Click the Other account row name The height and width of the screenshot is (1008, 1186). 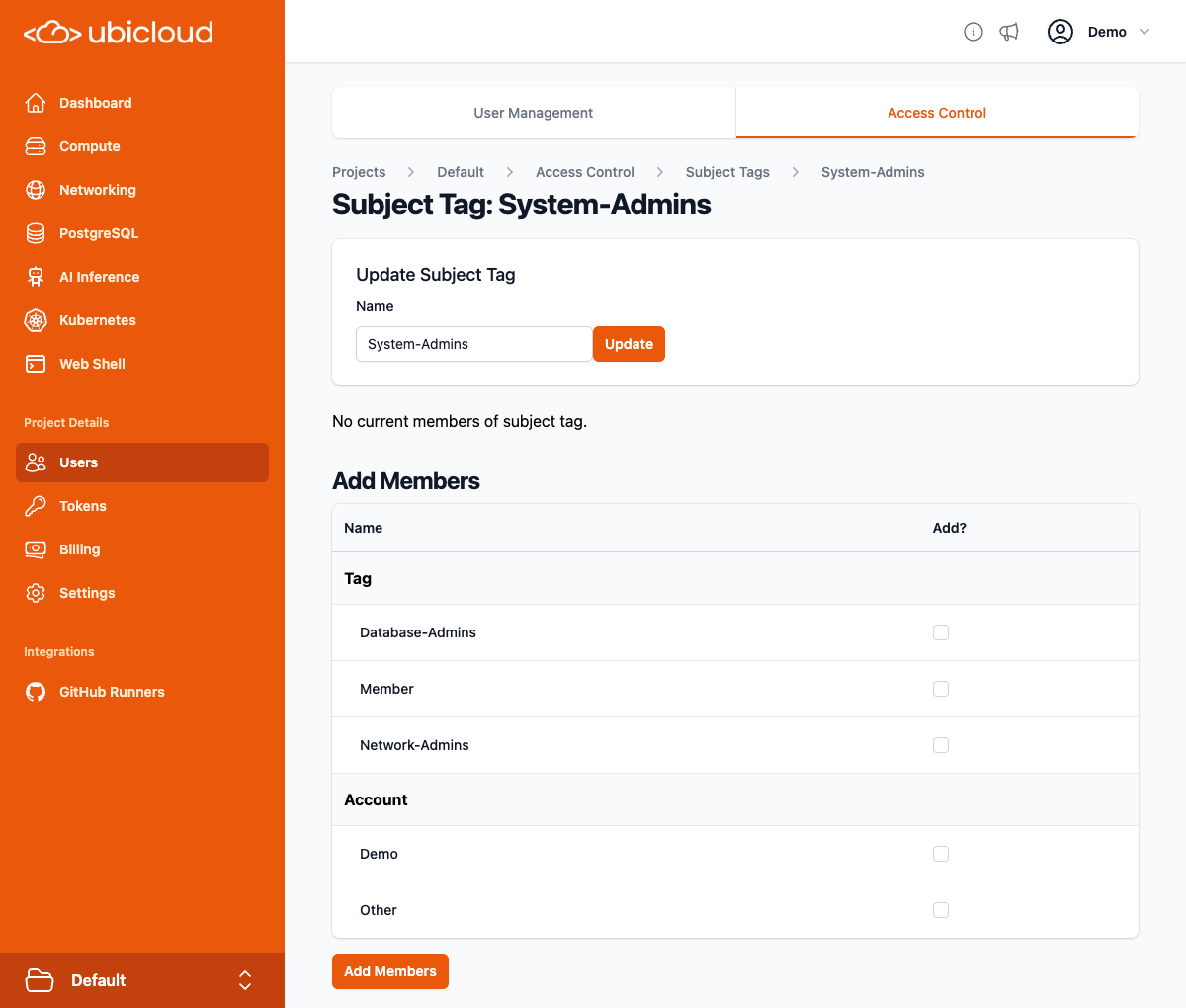(379, 910)
